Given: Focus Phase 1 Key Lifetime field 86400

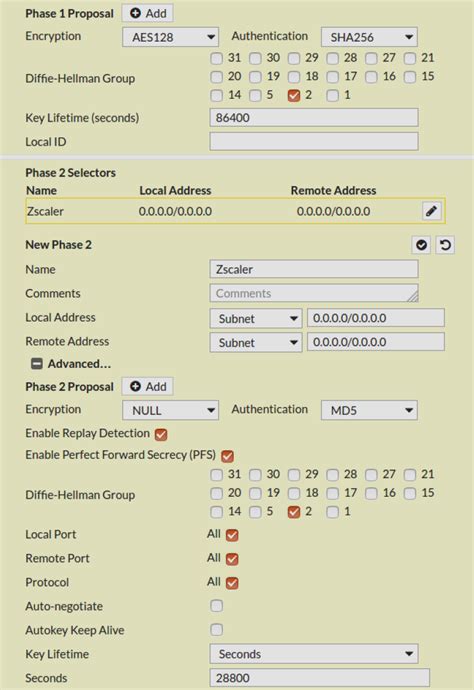Looking at the screenshot, I should pyautogui.click(x=314, y=117).
